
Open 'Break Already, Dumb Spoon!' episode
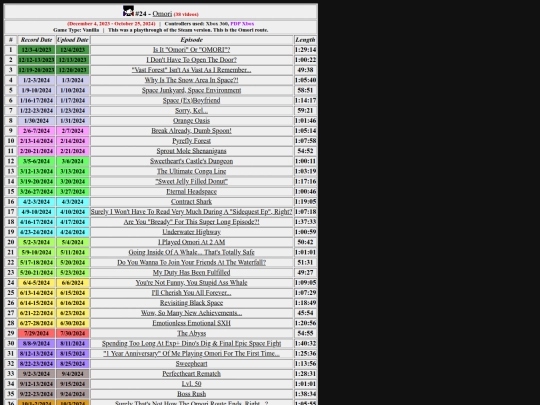[x=191, y=131]
